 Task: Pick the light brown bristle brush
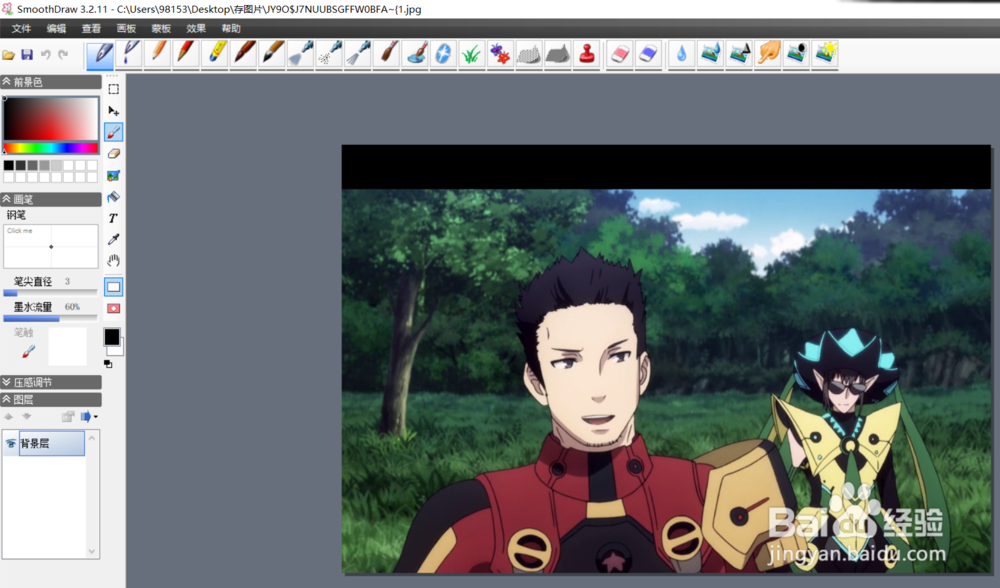(272, 54)
